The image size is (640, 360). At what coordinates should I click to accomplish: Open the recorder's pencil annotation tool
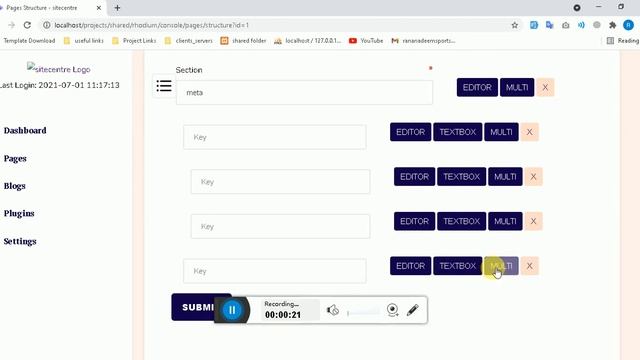tap(413, 310)
